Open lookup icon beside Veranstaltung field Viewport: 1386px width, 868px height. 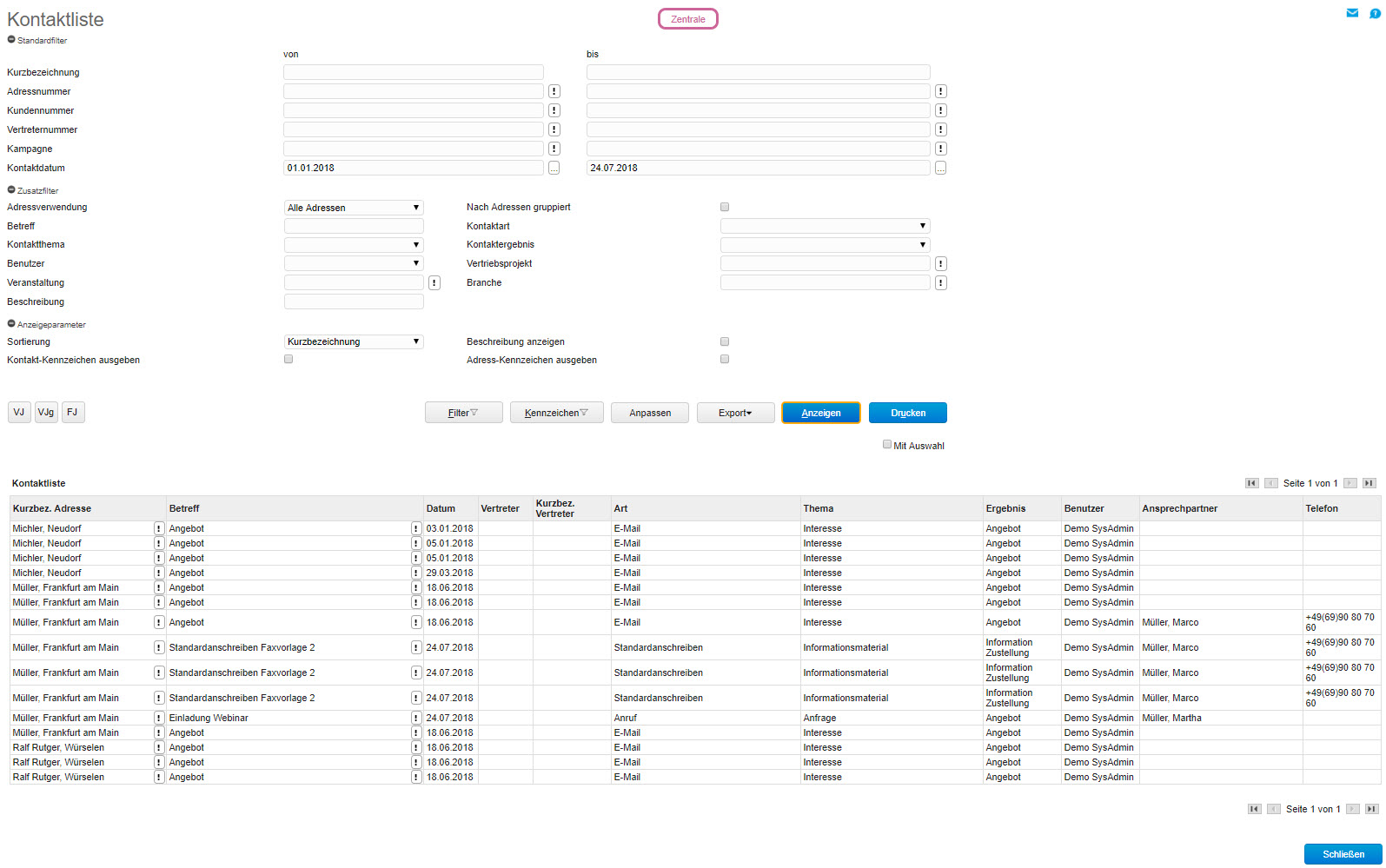tap(434, 282)
